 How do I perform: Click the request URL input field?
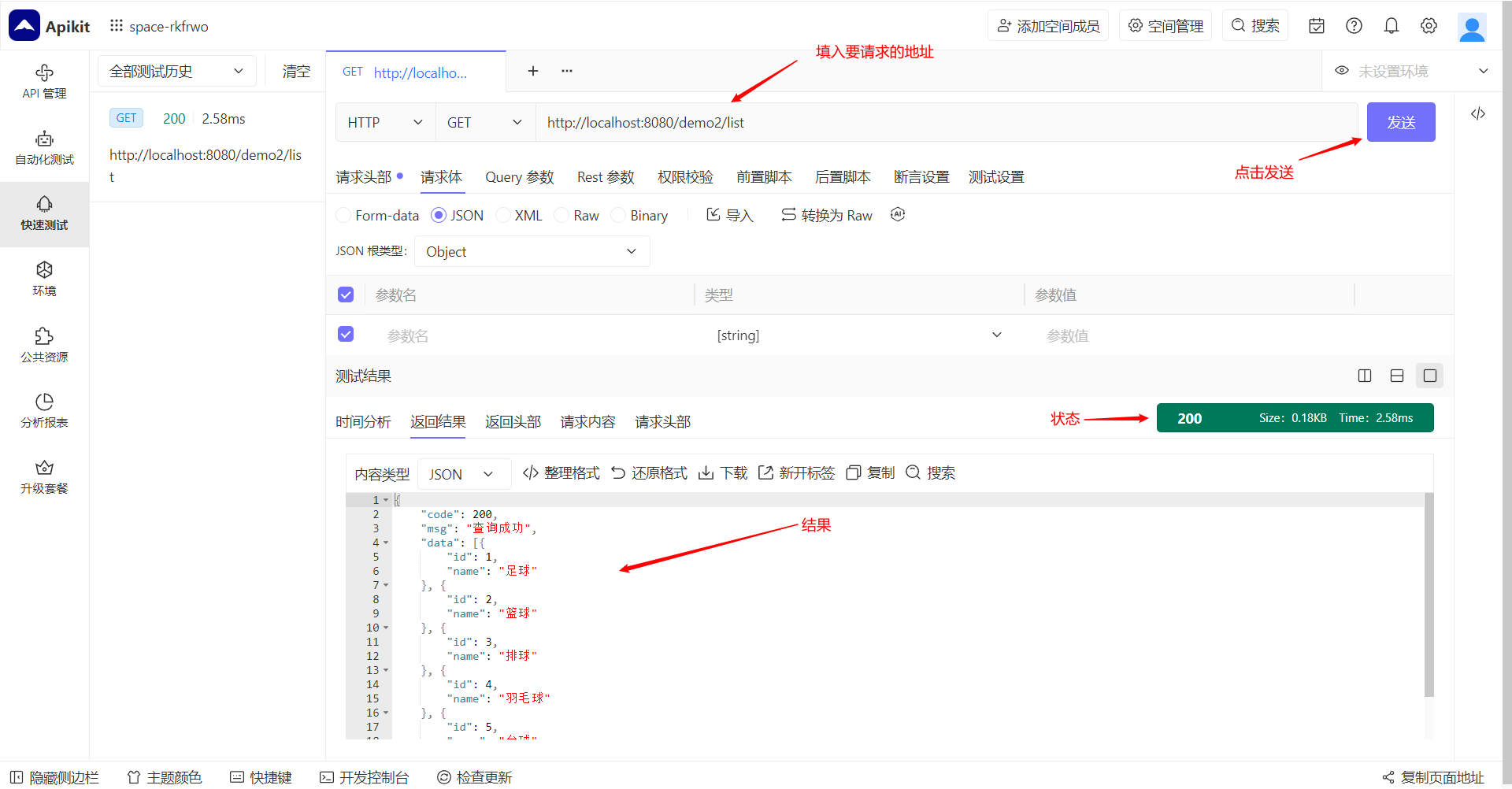pyautogui.click(x=945, y=123)
